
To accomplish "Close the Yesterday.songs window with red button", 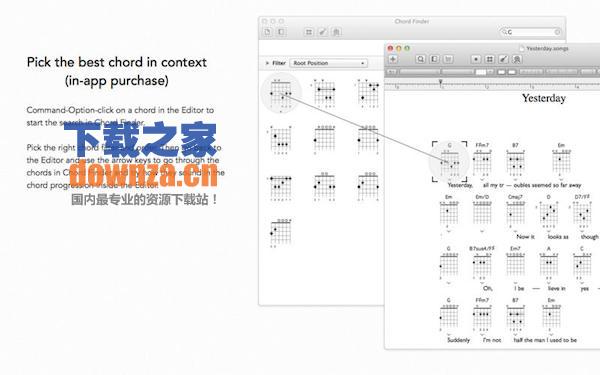I will (x=390, y=48).
